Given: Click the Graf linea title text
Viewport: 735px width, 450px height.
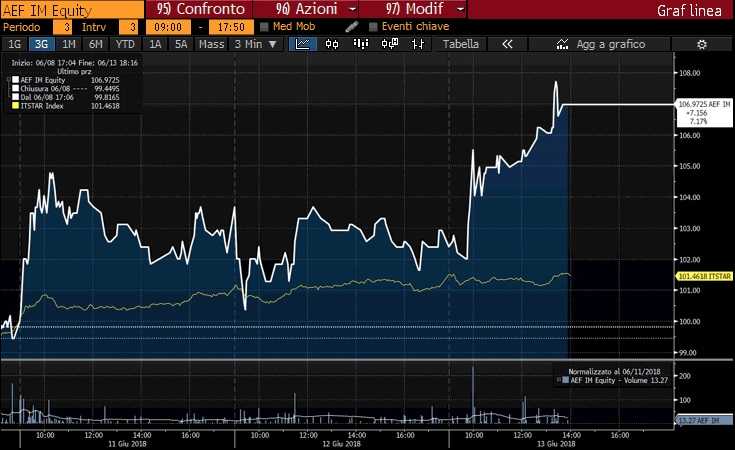Looking at the screenshot, I should coord(690,10).
